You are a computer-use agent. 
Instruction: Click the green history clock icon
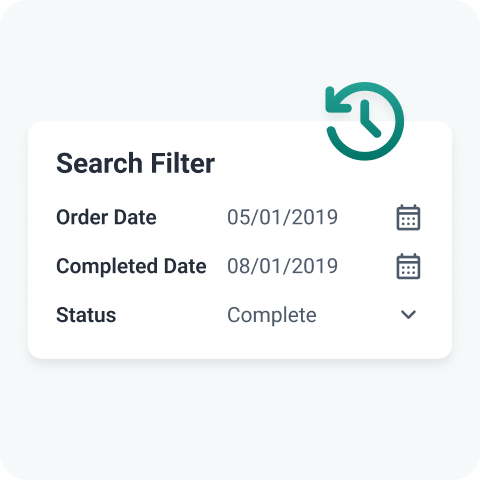click(x=365, y=121)
